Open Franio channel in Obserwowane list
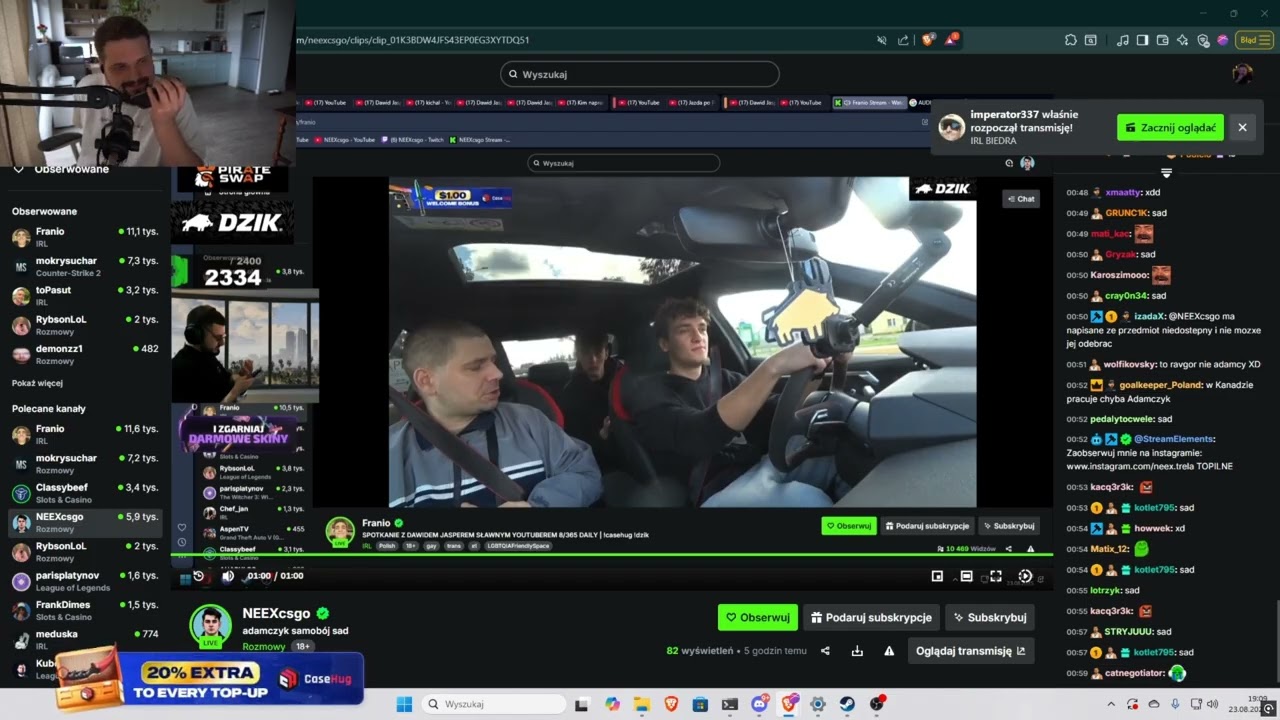 click(85, 237)
